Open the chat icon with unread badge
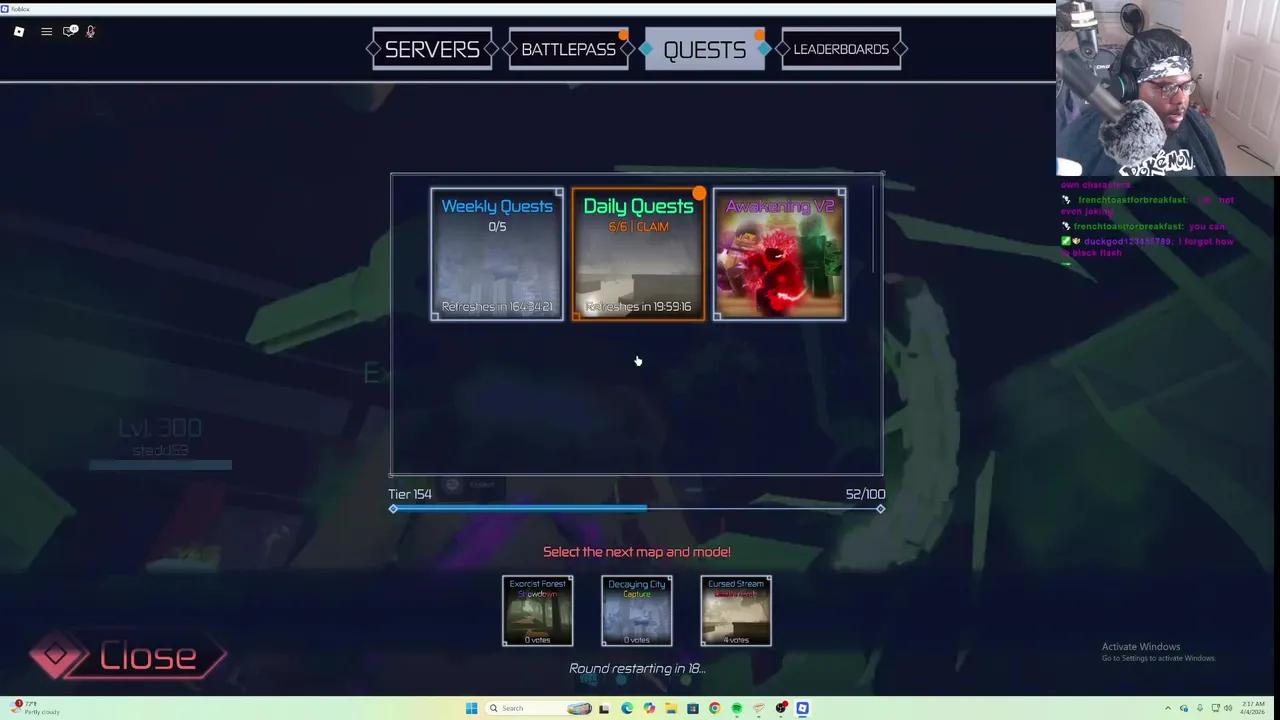 point(69,32)
